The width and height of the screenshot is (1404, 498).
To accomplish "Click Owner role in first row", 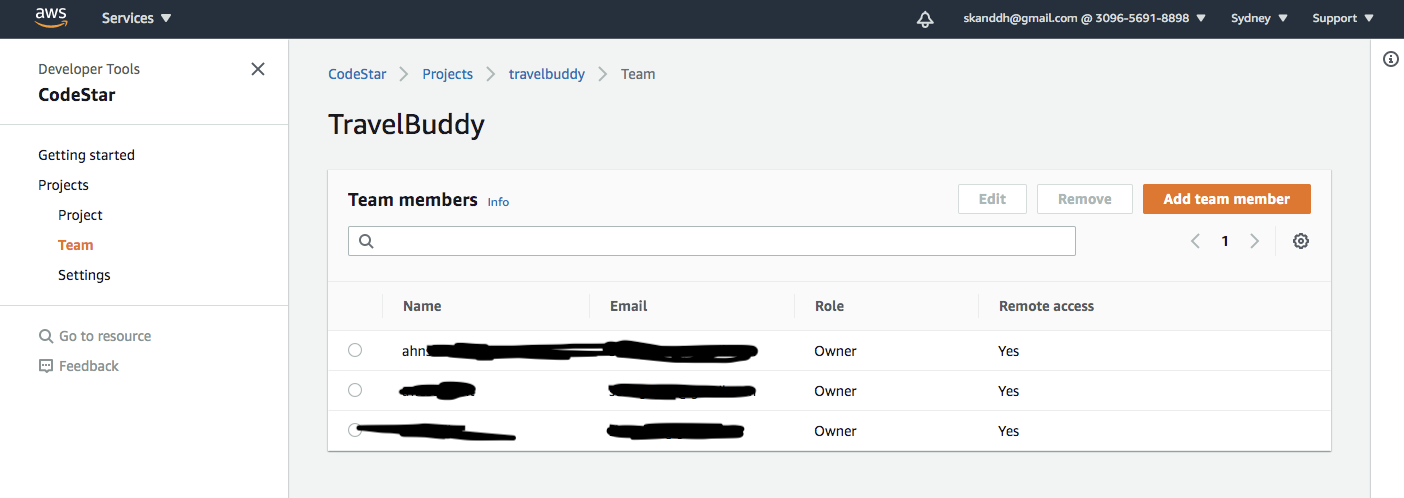I will 835,351.
